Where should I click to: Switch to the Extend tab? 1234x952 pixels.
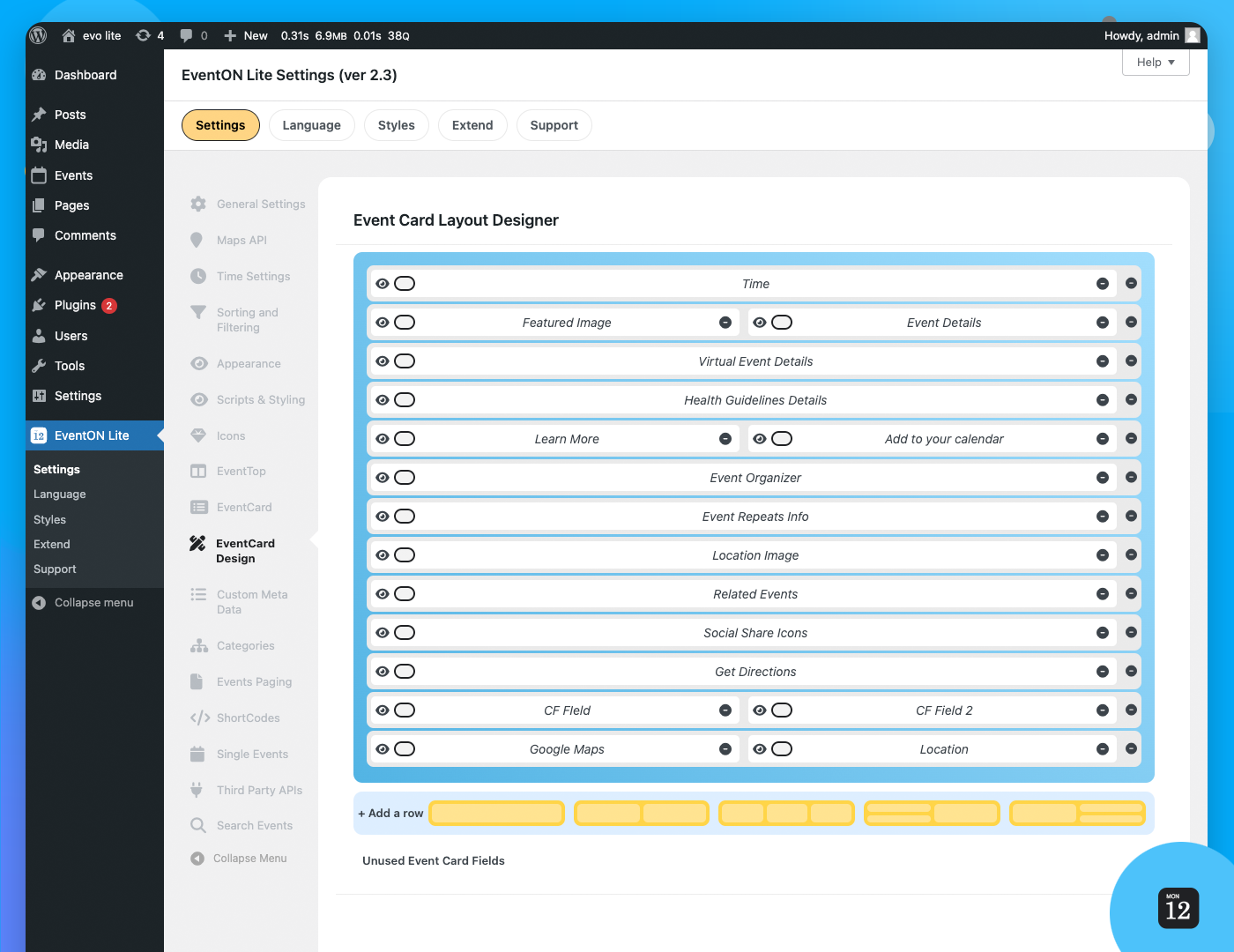[472, 125]
